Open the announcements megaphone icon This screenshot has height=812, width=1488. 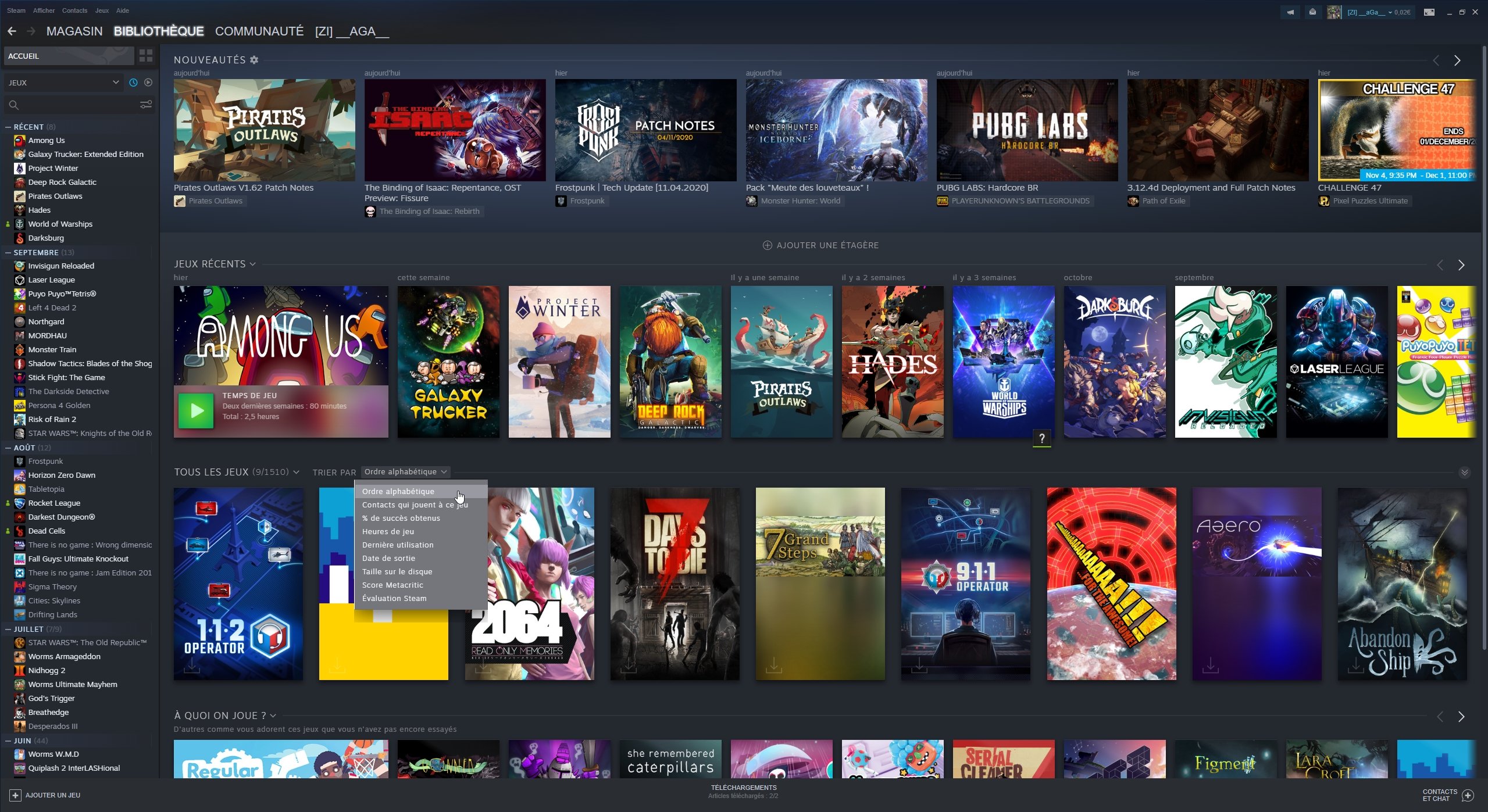(x=1290, y=12)
